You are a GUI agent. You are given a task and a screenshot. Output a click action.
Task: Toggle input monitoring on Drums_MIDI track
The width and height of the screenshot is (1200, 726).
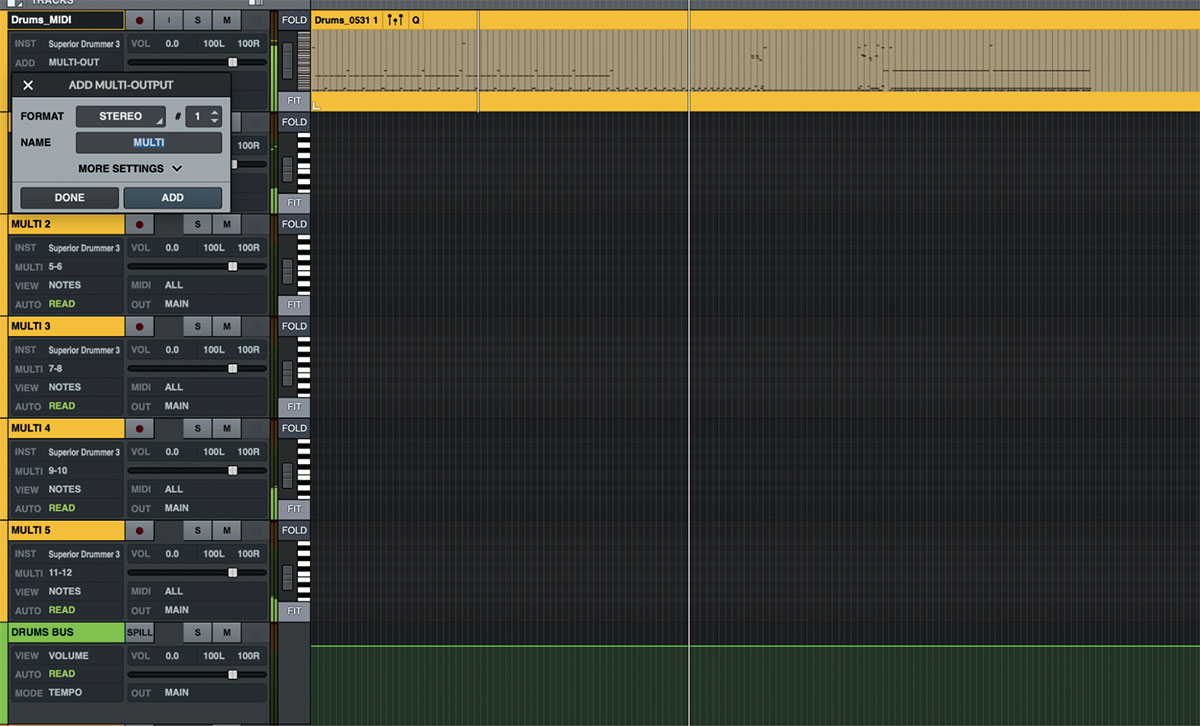tap(169, 20)
